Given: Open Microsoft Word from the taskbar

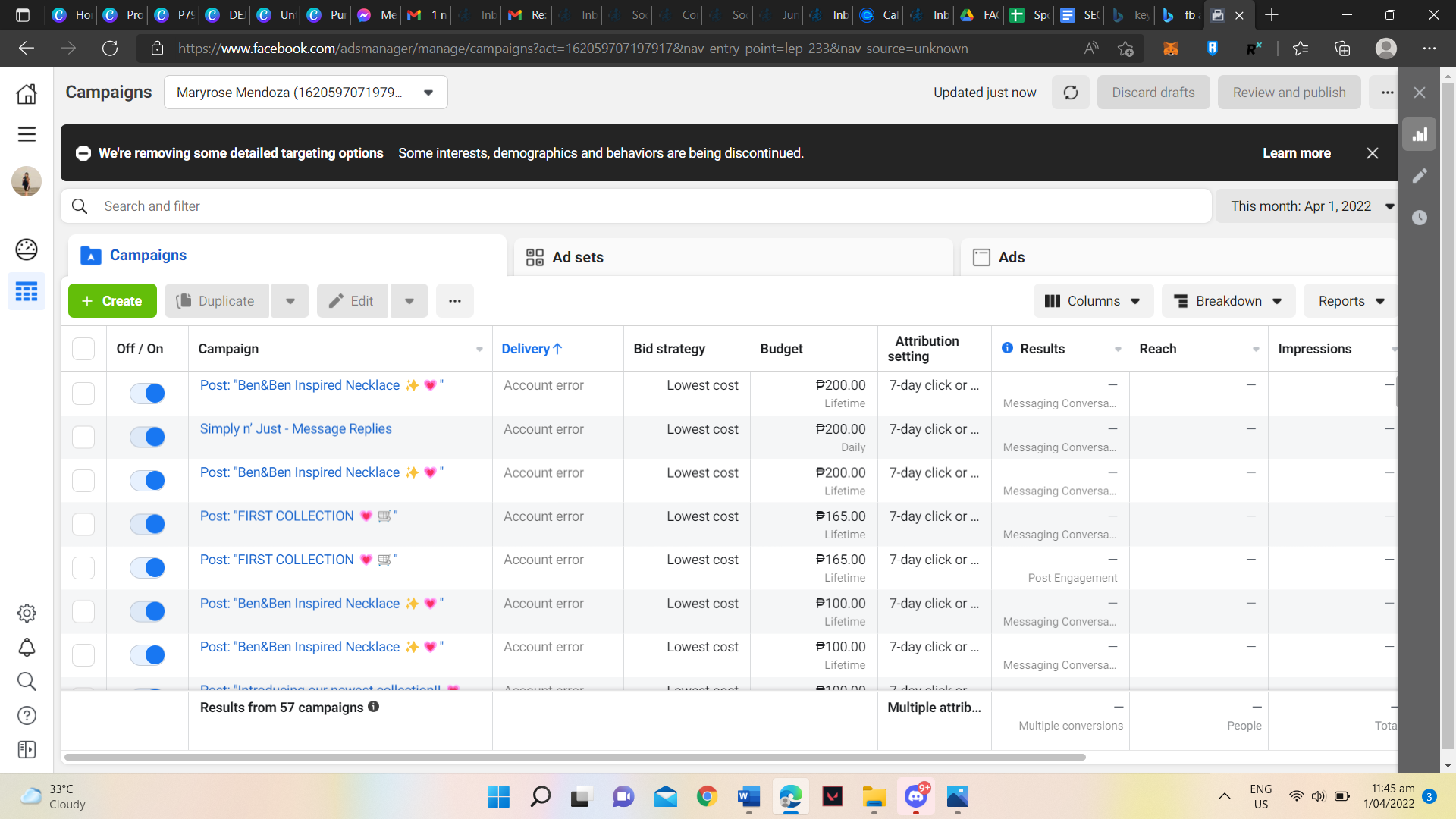Looking at the screenshot, I should (x=748, y=796).
